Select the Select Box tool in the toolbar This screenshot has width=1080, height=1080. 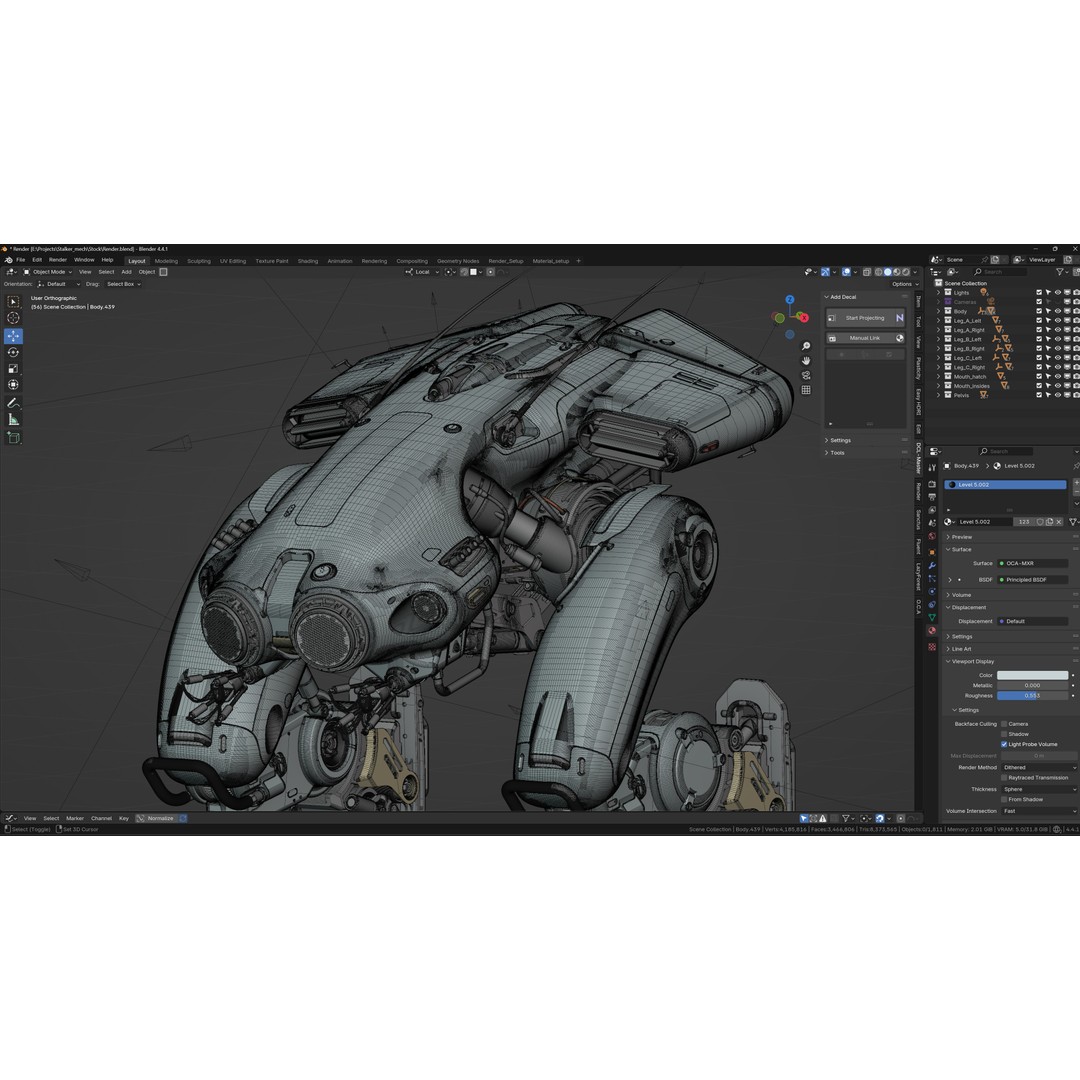point(13,302)
